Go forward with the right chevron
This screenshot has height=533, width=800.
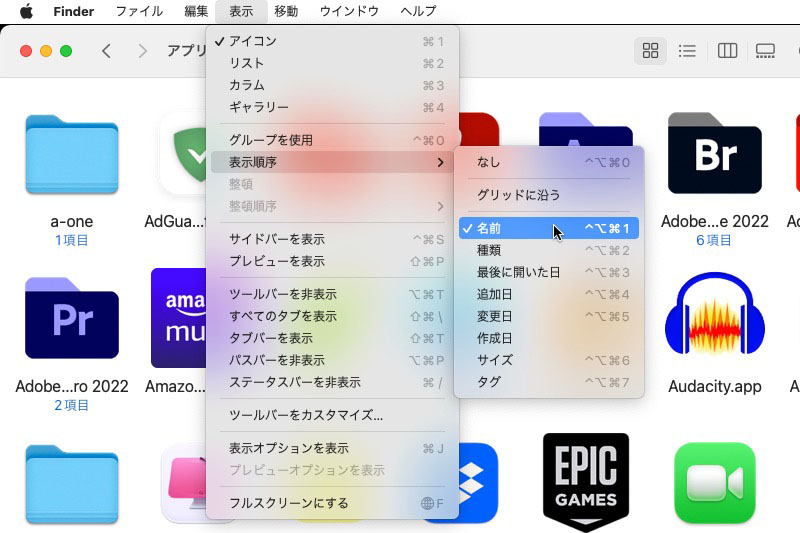pos(142,51)
